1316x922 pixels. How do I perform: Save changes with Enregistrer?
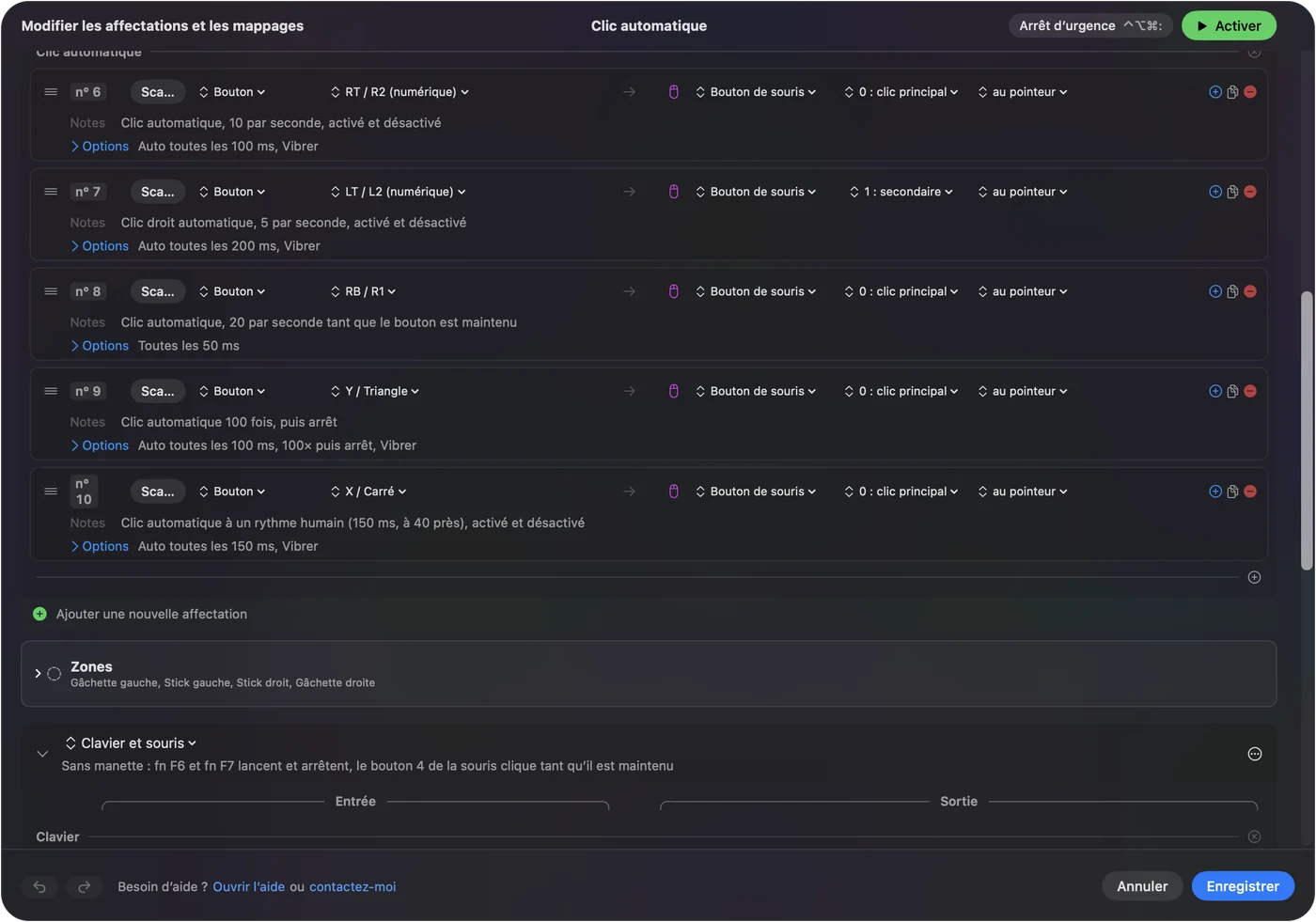point(1243,886)
